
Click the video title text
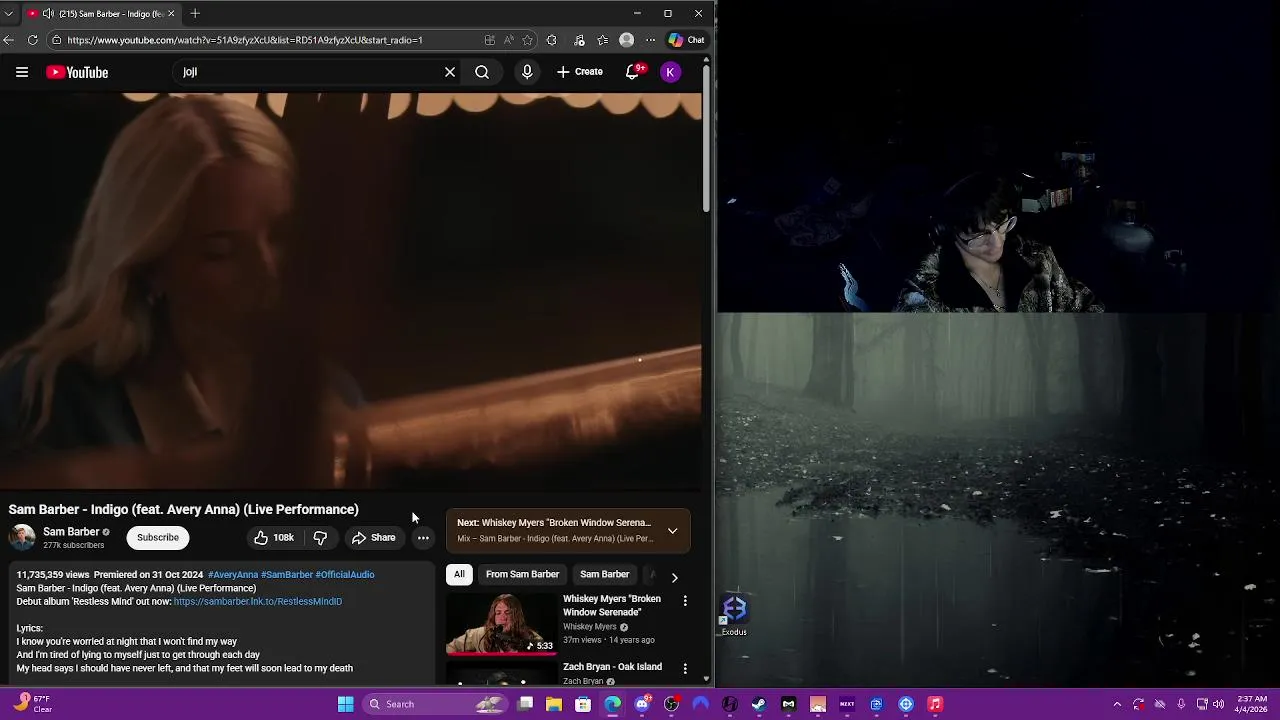point(184,510)
